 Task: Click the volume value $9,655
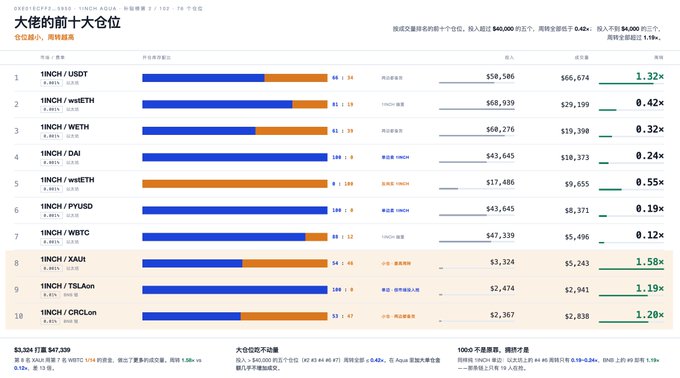pyautogui.click(x=577, y=184)
